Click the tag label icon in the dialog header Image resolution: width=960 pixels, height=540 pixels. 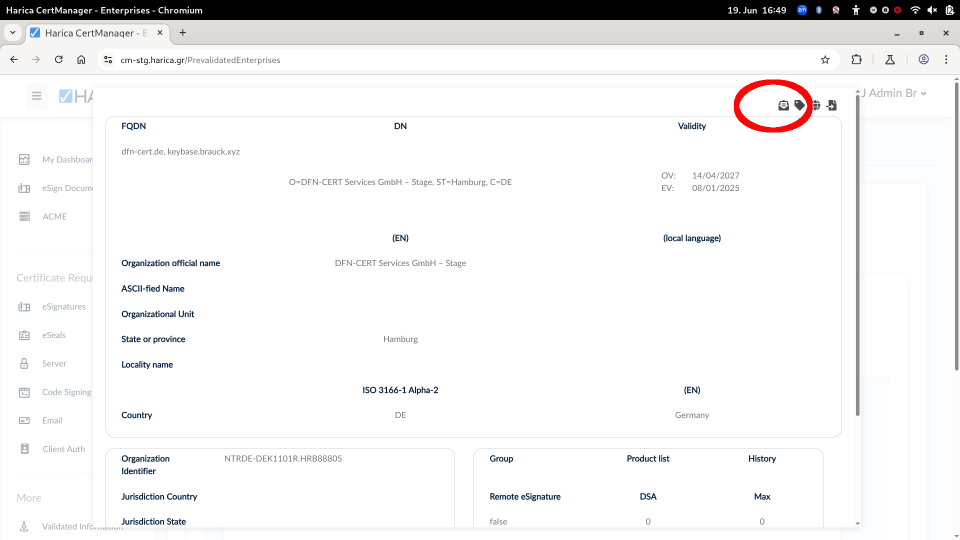coord(800,105)
